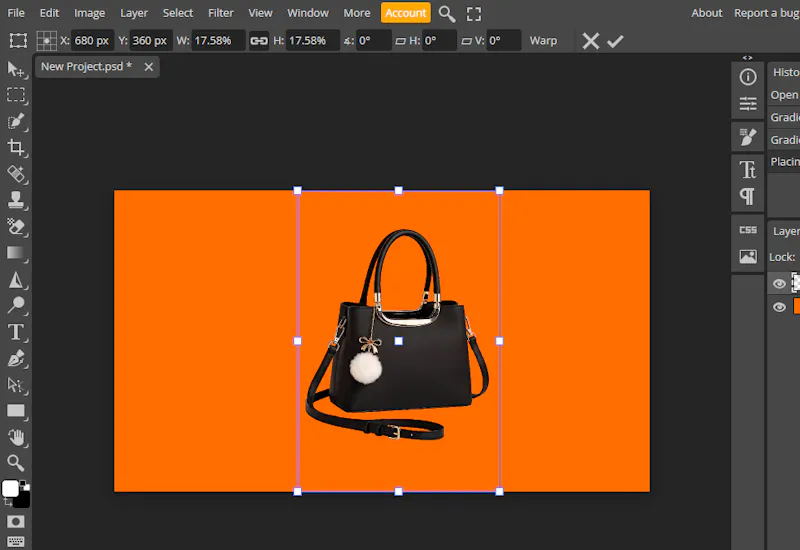
Task: Select the Type tool
Action: (16, 332)
